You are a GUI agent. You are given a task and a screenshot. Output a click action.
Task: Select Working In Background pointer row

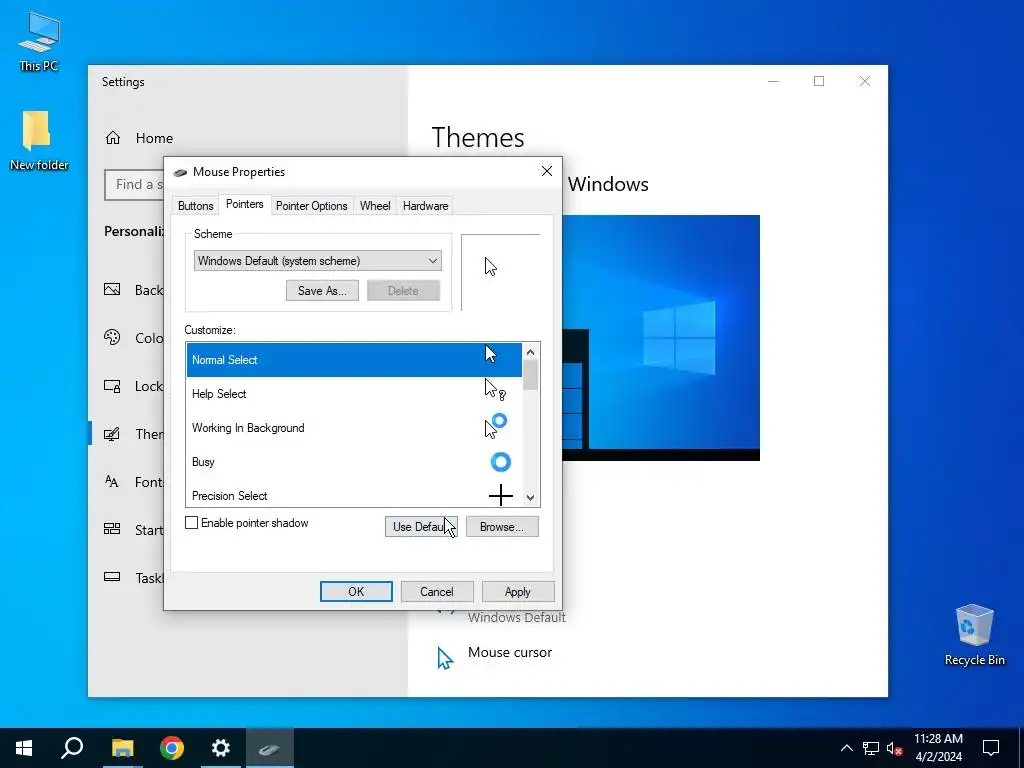(x=354, y=428)
